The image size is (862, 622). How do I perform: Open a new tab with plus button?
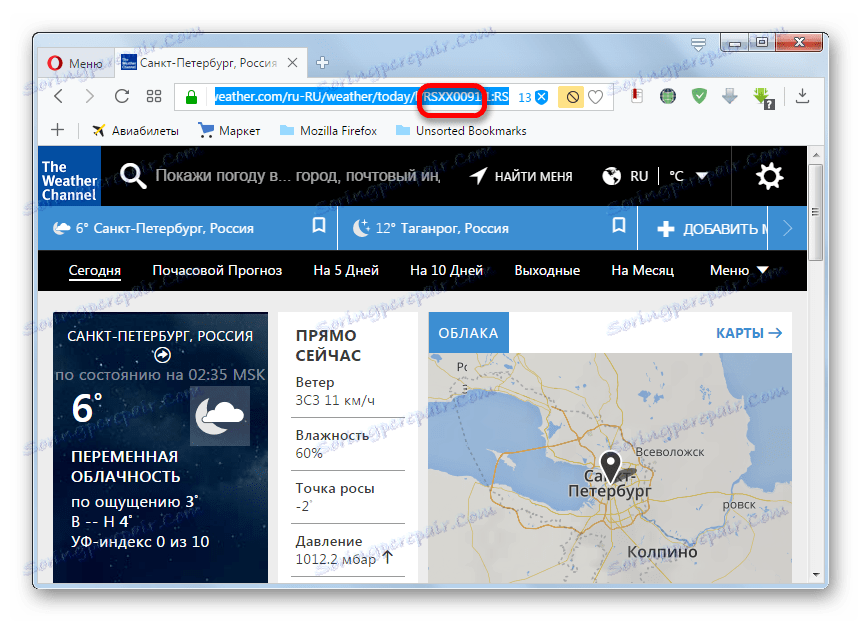click(x=323, y=63)
